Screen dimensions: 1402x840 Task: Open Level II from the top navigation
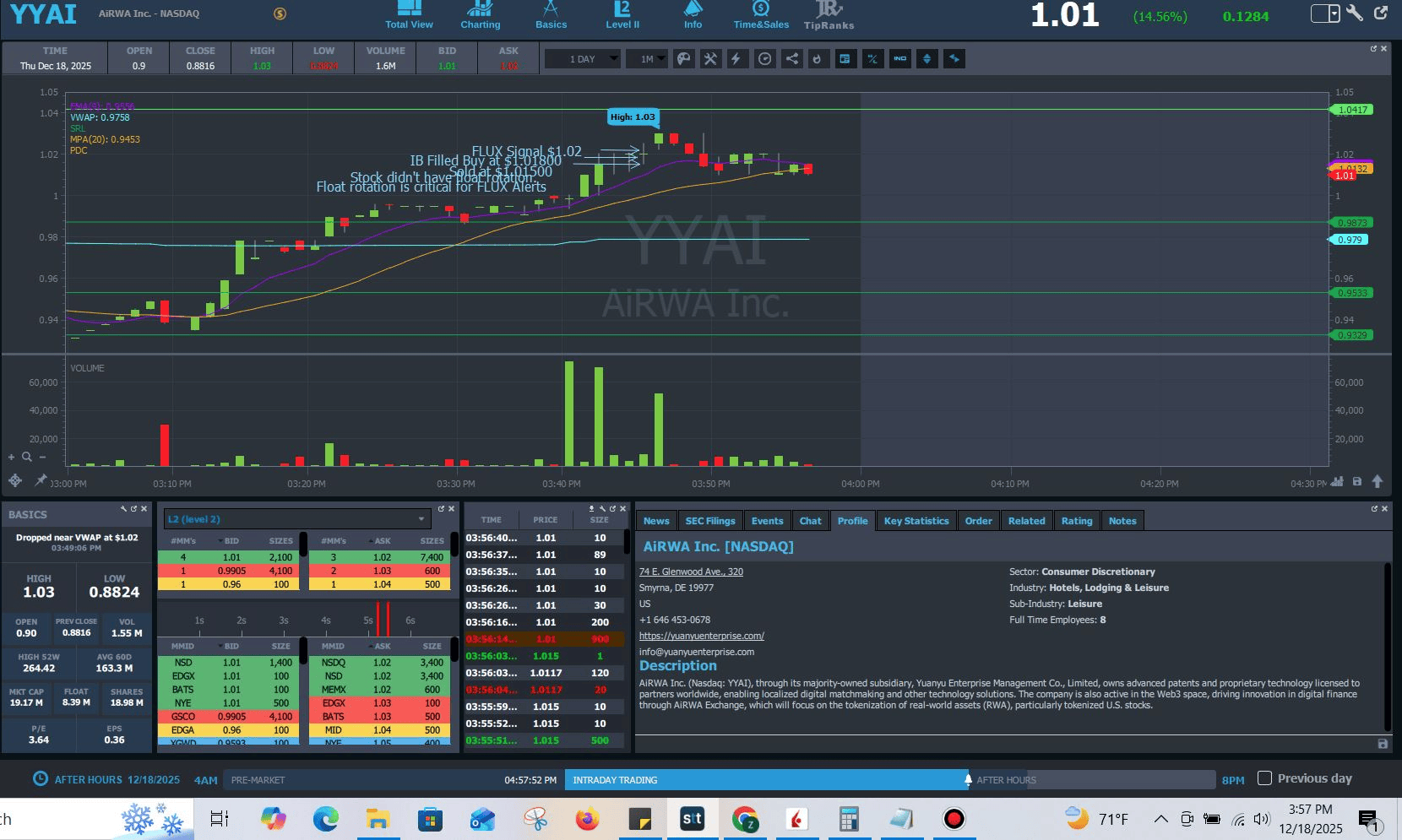[x=622, y=15]
